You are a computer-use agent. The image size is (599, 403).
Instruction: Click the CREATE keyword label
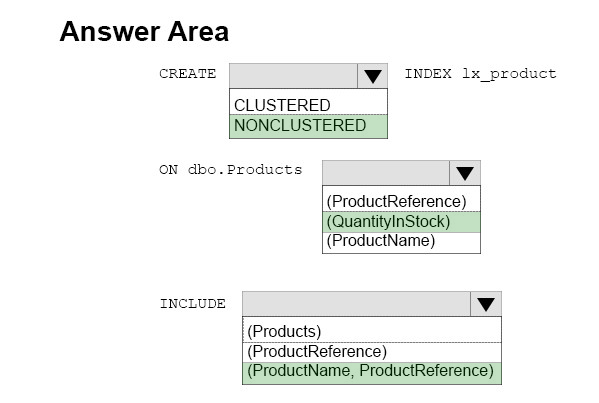point(188,73)
